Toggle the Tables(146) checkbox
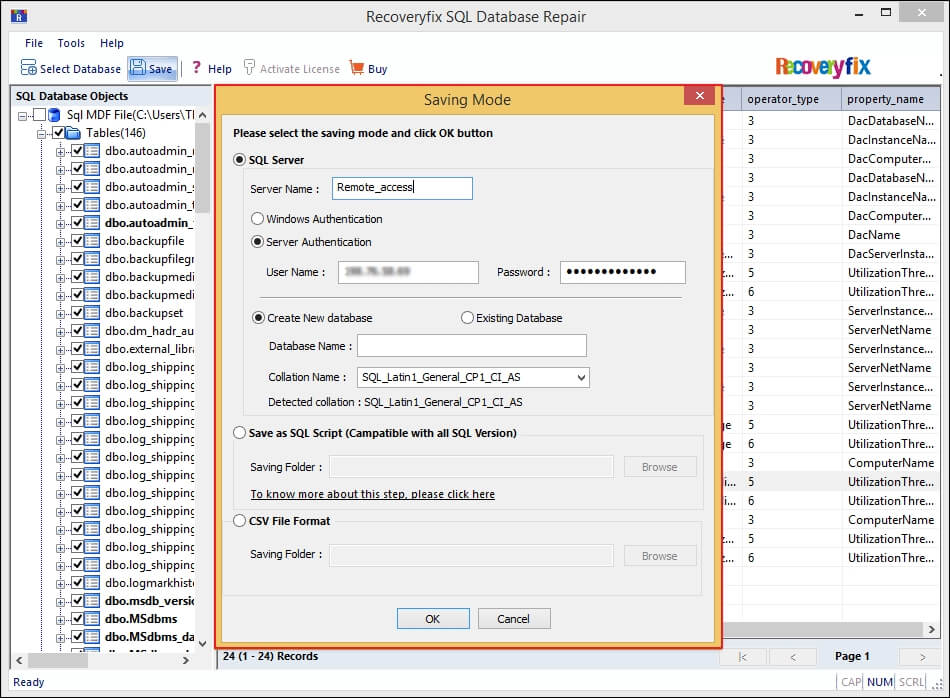The height and width of the screenshot is (698, 950). coord(59,133)
